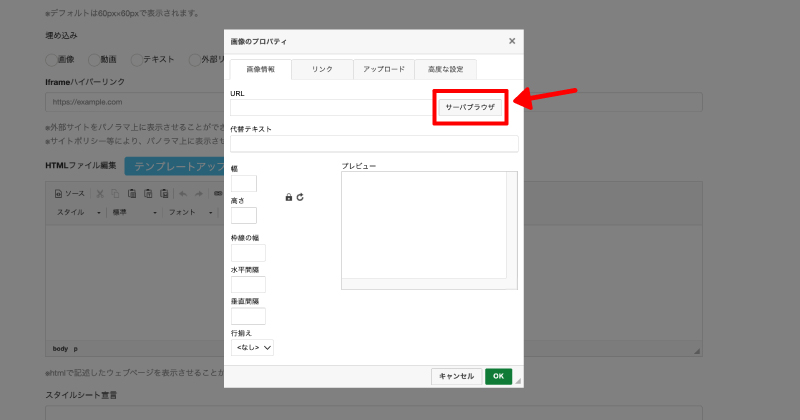Click the サーバブラウザ button
The image size is (800, 420).
(470, 106)
